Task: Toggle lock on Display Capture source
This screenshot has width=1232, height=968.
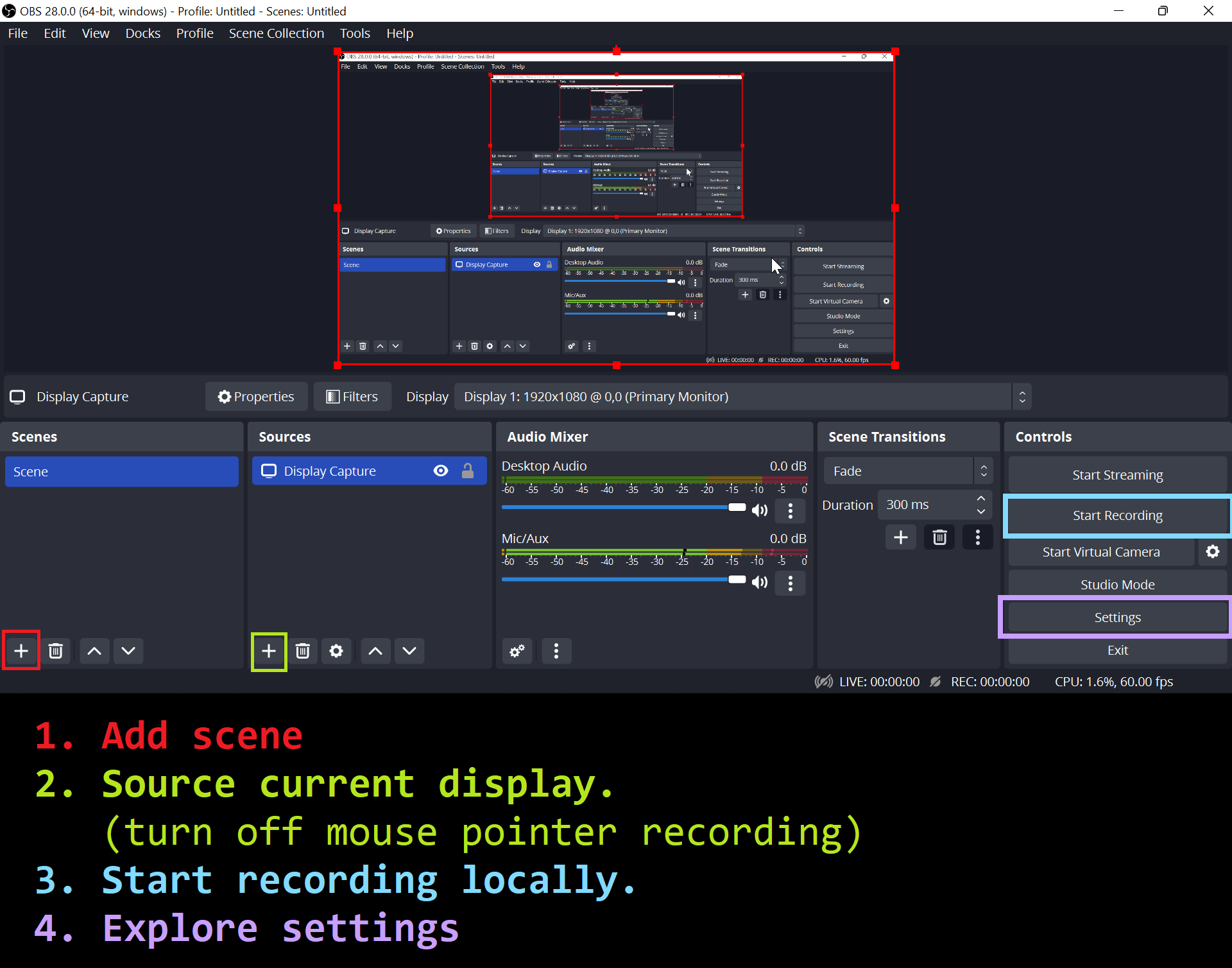Action: point(468,471)
